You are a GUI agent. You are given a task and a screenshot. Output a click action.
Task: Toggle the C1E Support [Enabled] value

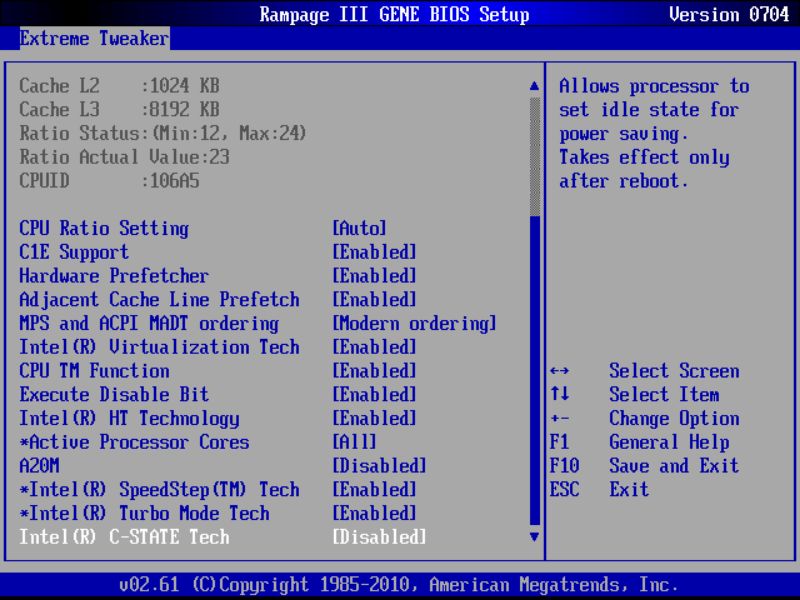374,252
